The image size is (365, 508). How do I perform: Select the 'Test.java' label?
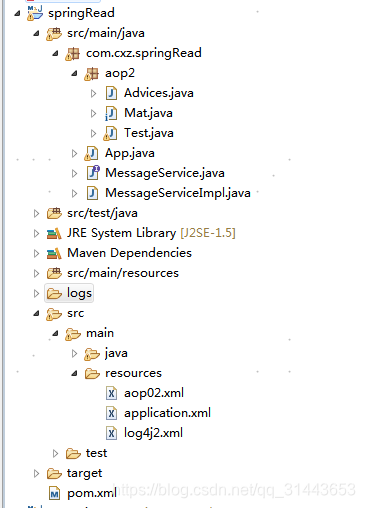[149, 133]
